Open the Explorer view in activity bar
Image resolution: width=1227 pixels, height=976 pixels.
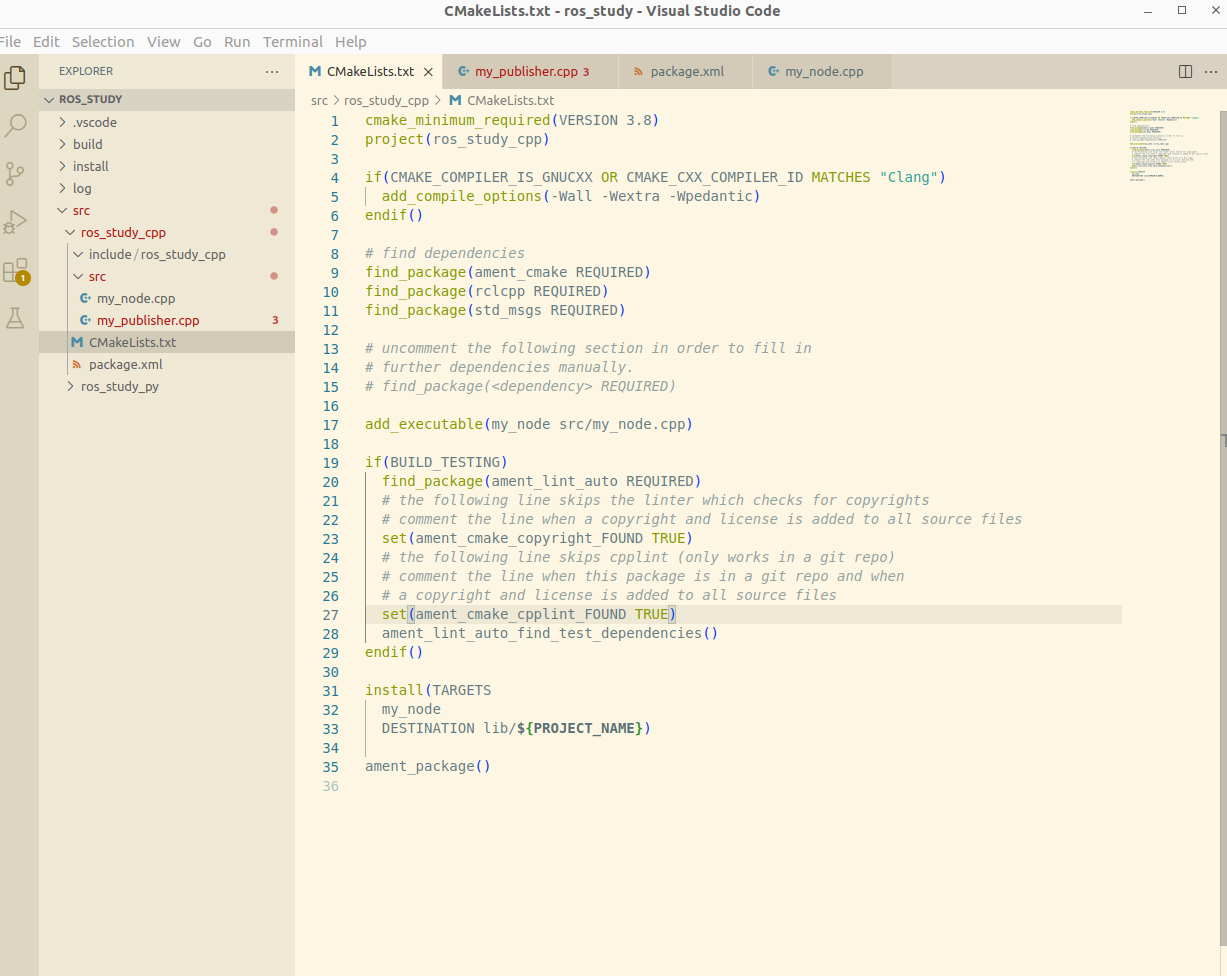15,77
